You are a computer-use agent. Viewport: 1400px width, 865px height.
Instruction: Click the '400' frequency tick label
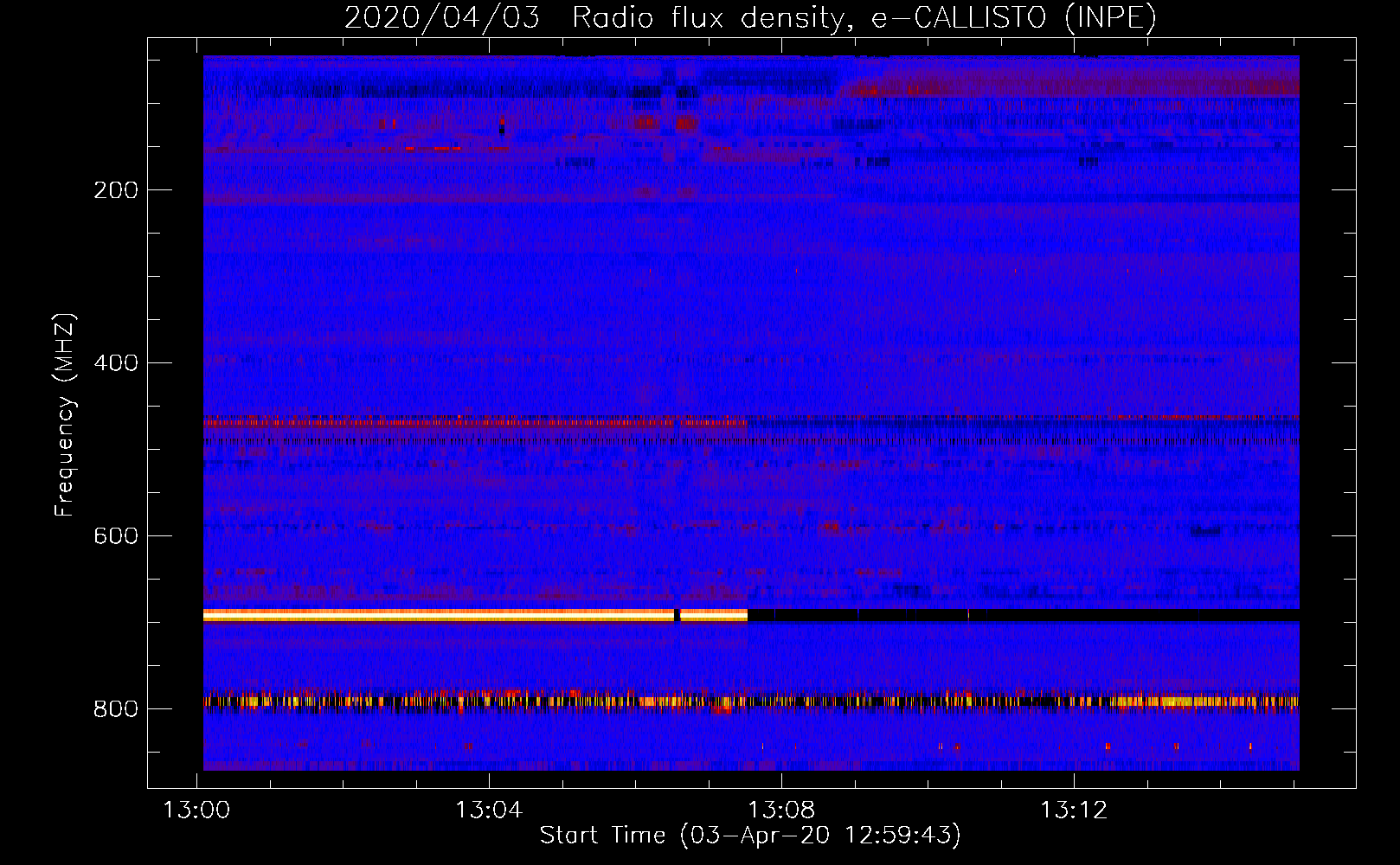(x=116, y=363)
